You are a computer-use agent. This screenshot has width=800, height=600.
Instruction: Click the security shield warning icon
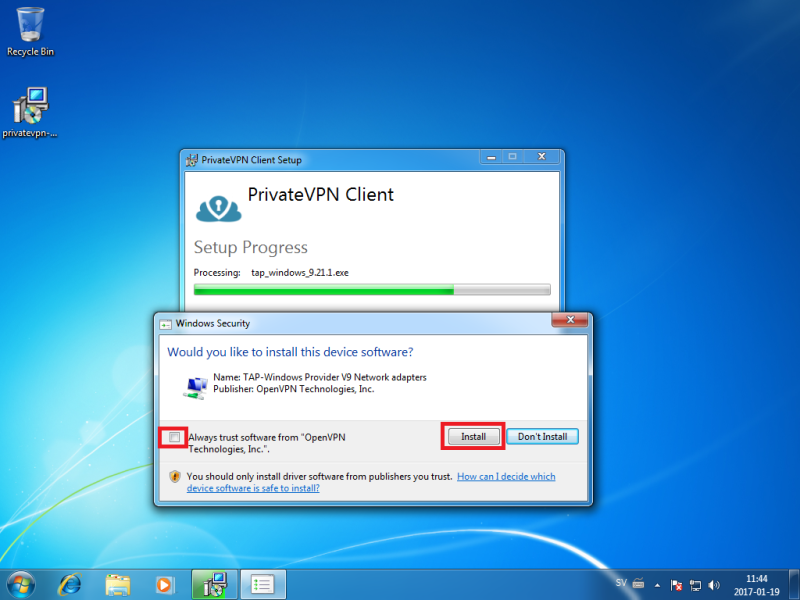click(175, 477)
